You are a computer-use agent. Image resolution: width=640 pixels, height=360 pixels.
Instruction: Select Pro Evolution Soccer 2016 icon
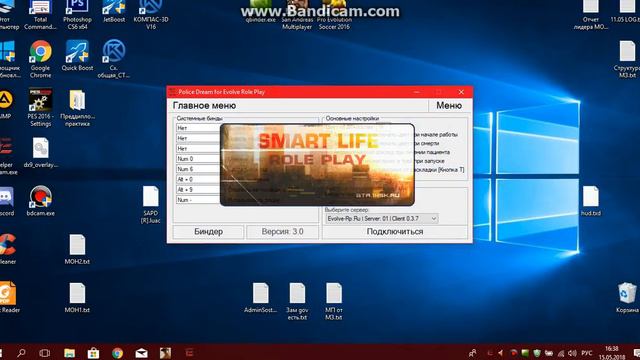pos(334,15)
